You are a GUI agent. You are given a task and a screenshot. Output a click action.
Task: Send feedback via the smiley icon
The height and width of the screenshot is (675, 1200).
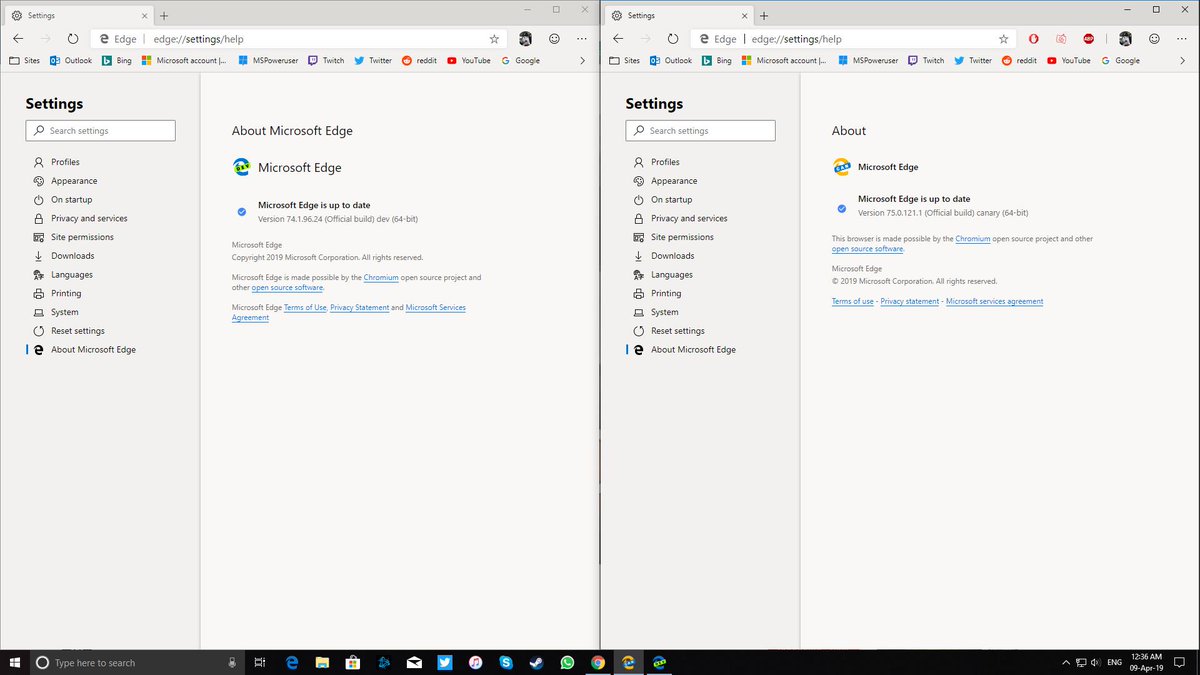pyautogui.click(x=554, y=38)
